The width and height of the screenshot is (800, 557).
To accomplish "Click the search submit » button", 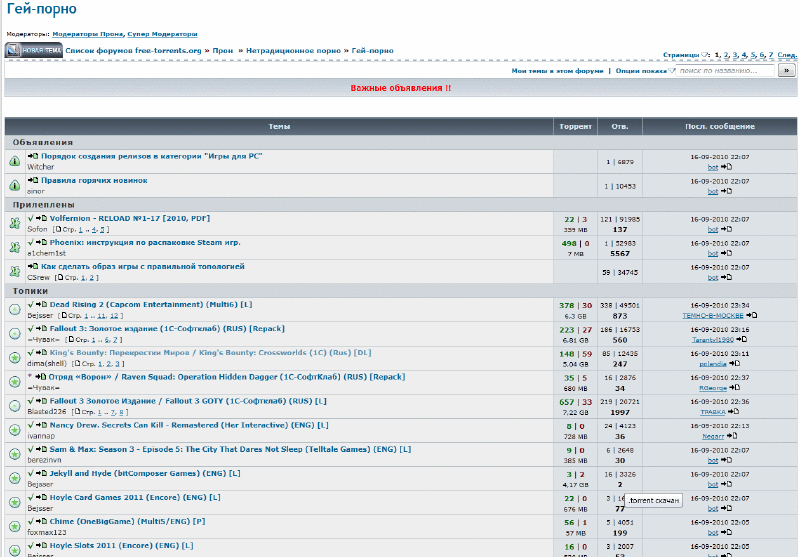I will tap(787, 71).
